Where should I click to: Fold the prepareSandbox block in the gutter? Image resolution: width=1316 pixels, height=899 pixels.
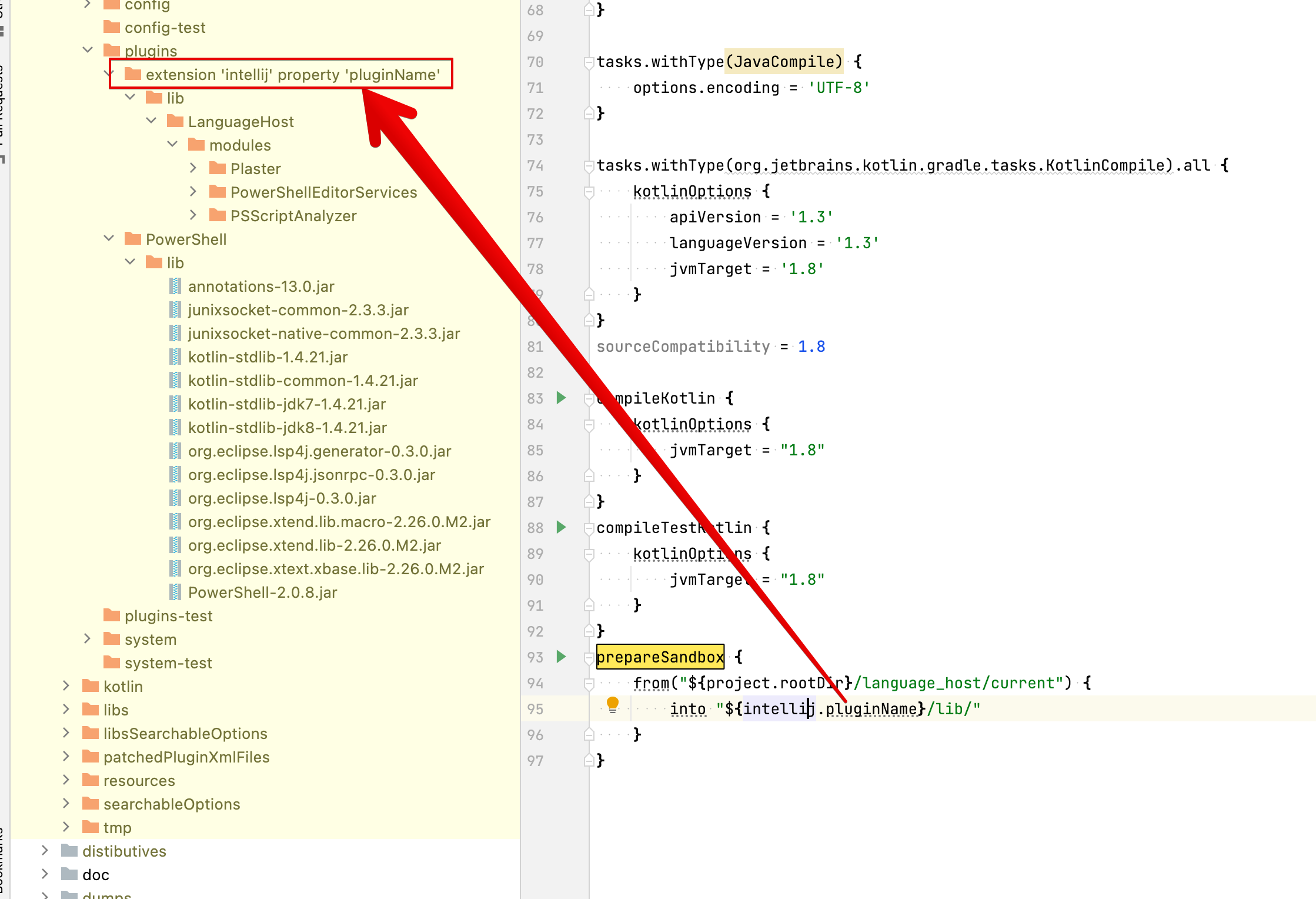588,657
